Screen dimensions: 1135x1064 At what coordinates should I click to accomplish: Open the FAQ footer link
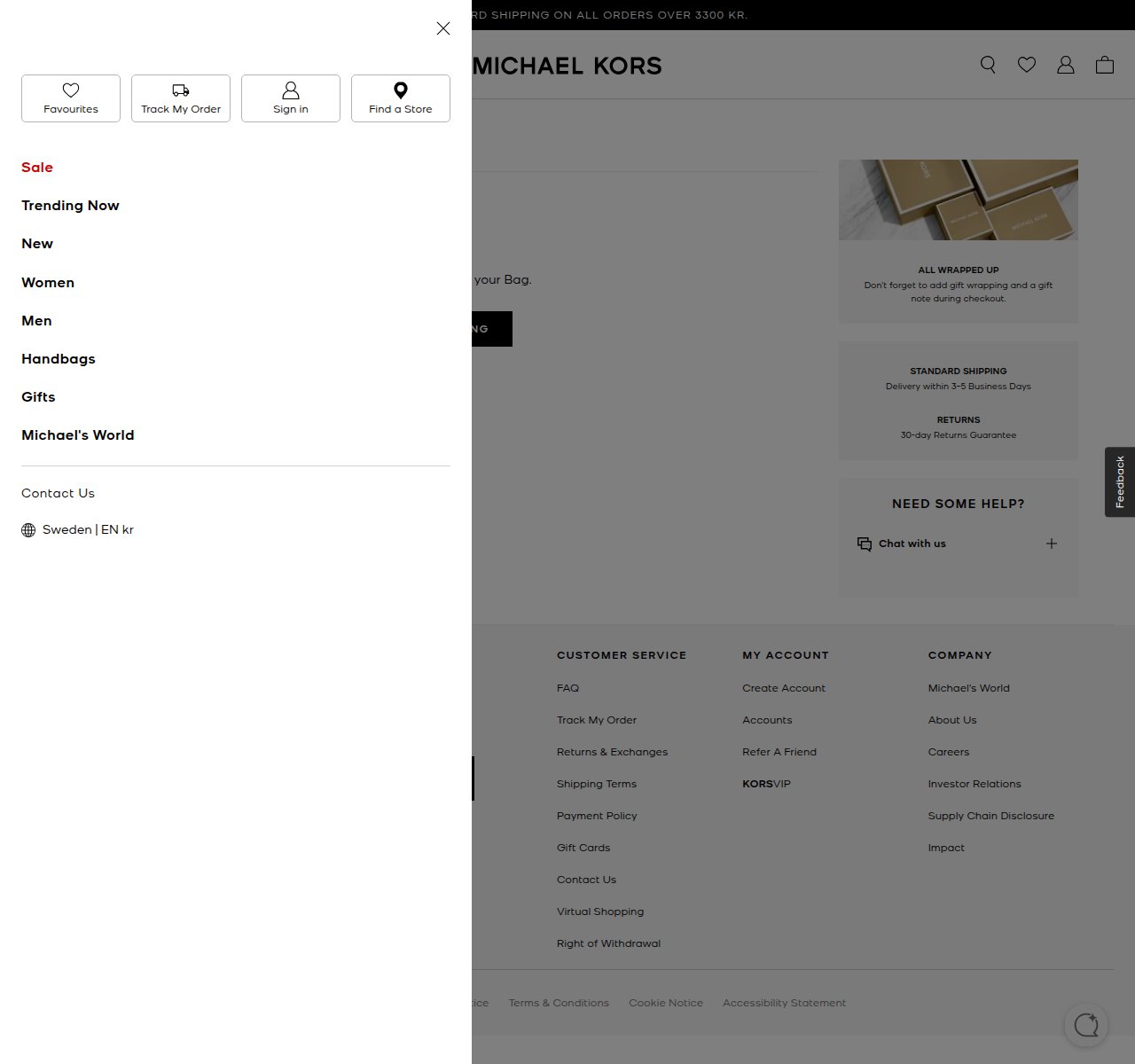tap(567, 688)
